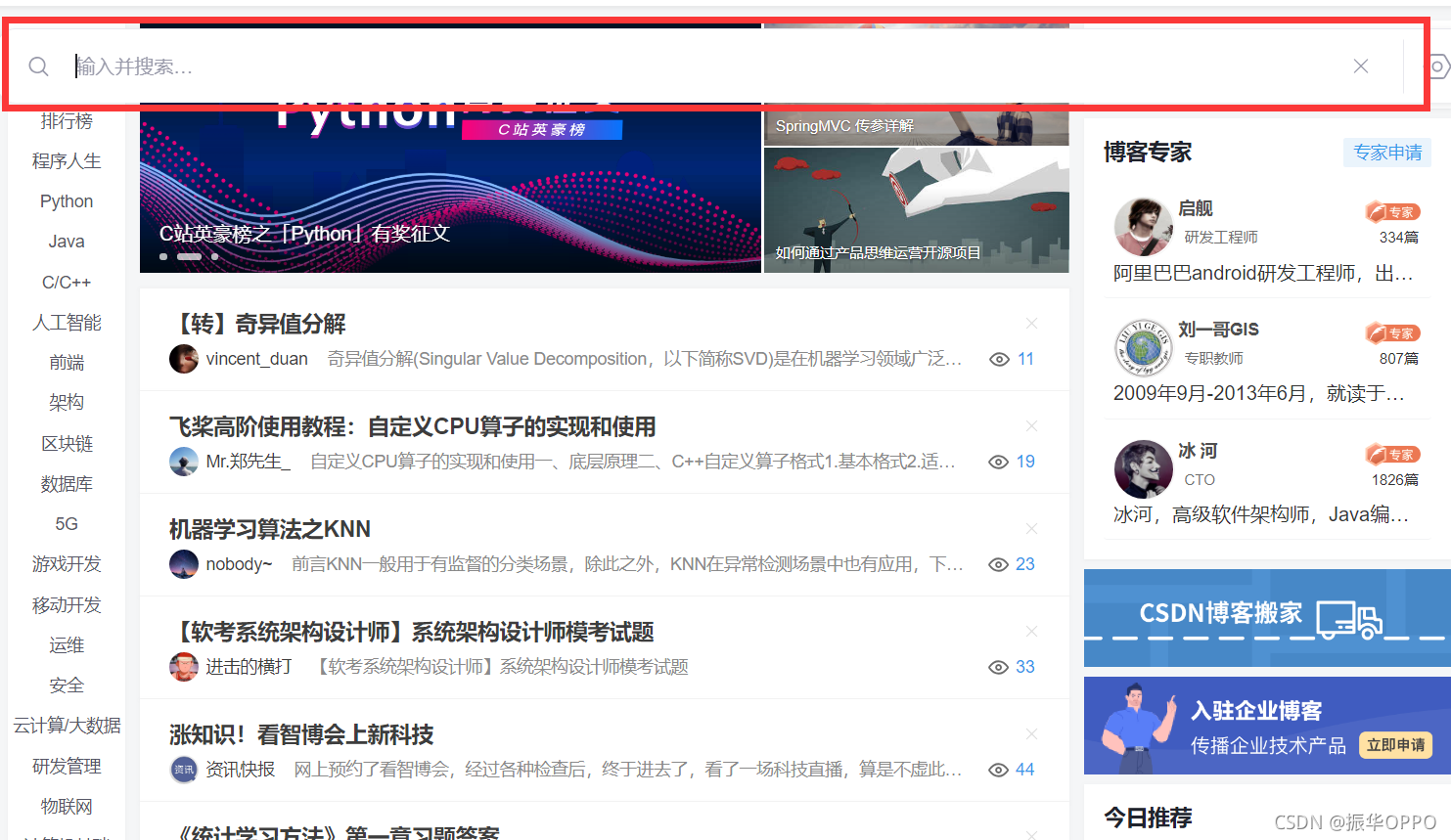
Task: Open the 数据库 category
Action: click(67, 484)
